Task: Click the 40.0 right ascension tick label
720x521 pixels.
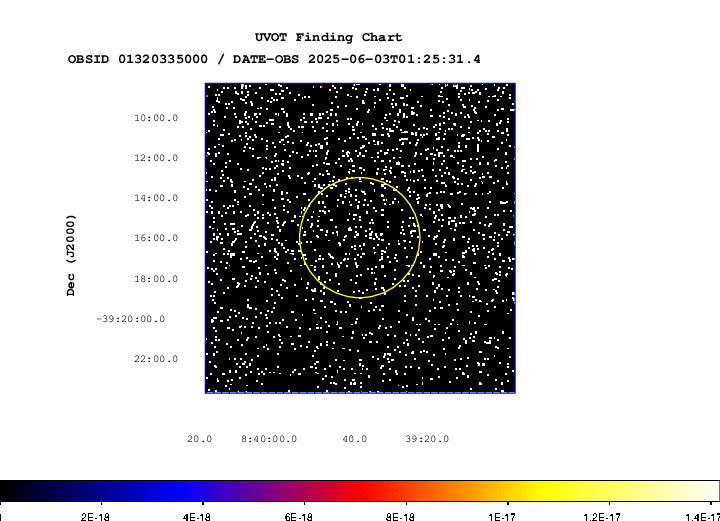Action: [354, 439]
